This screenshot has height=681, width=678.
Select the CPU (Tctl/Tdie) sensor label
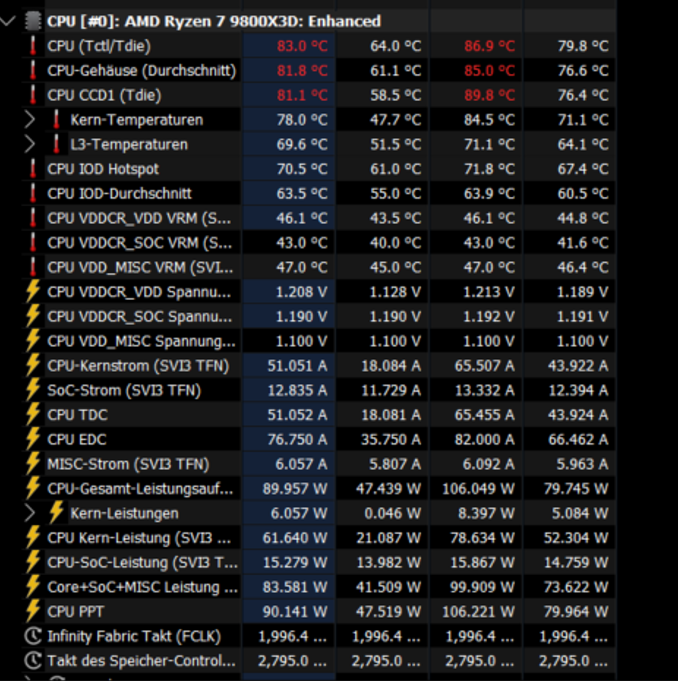click(99, 46)
